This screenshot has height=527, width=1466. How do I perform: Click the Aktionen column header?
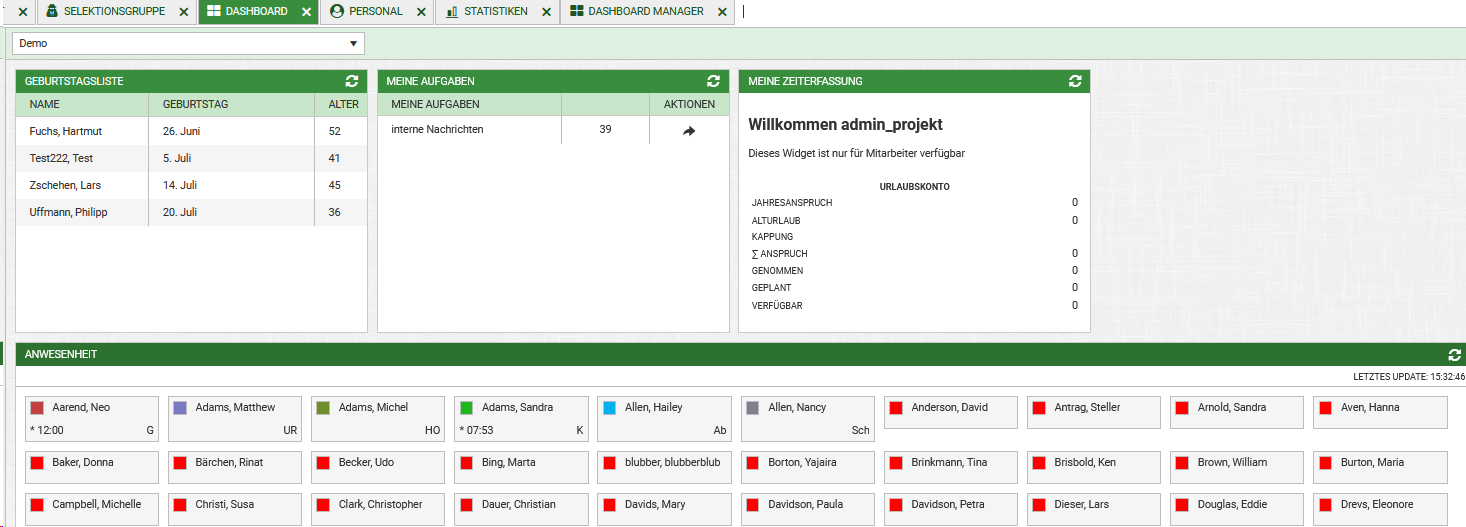click(x=689, y=104)
